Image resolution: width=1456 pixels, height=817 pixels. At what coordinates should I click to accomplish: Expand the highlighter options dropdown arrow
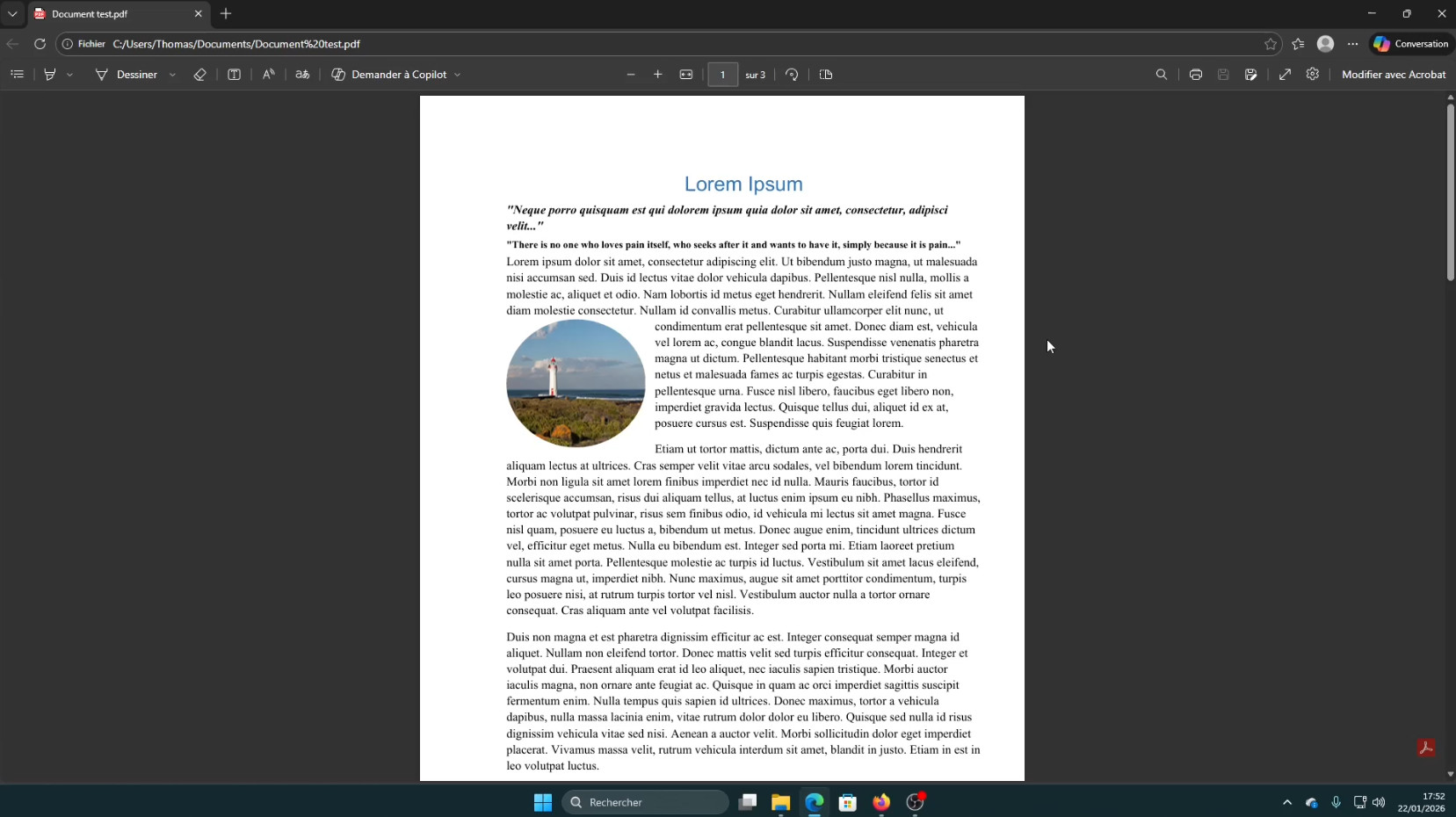click(70, 75)
